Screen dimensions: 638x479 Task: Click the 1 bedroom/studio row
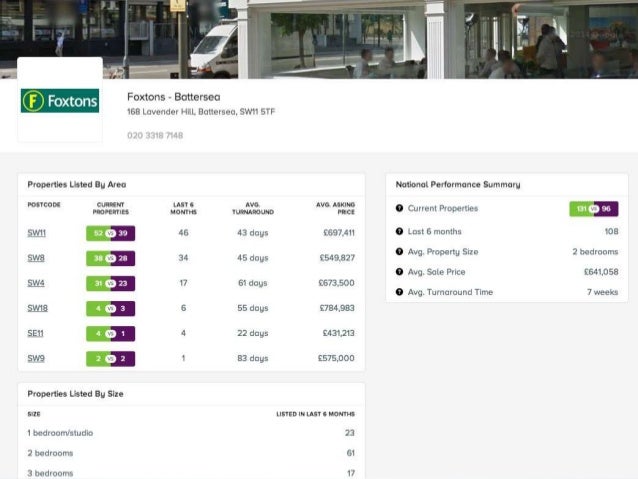191,433
